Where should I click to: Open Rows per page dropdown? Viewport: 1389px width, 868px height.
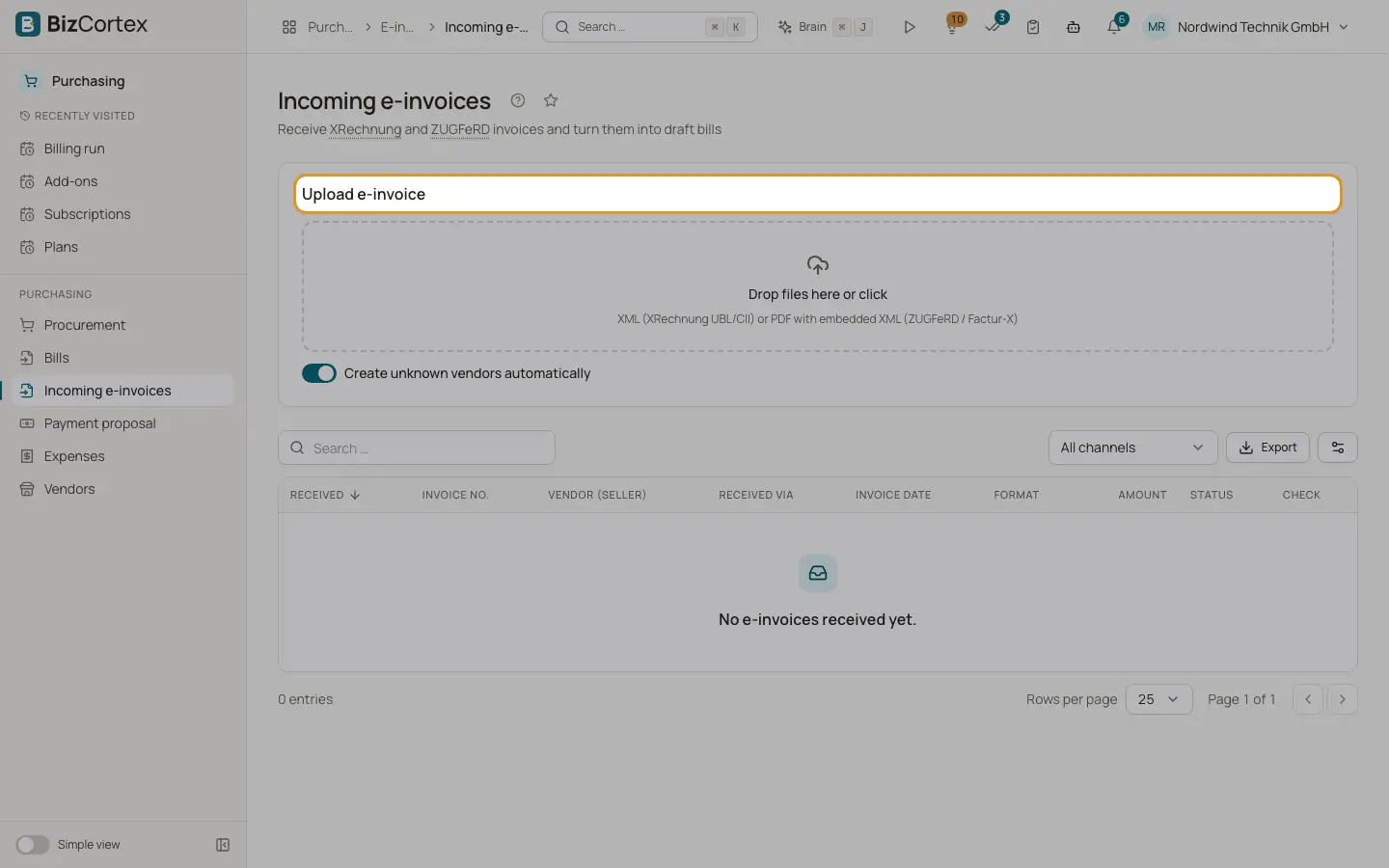click(x=1158, y=699)
